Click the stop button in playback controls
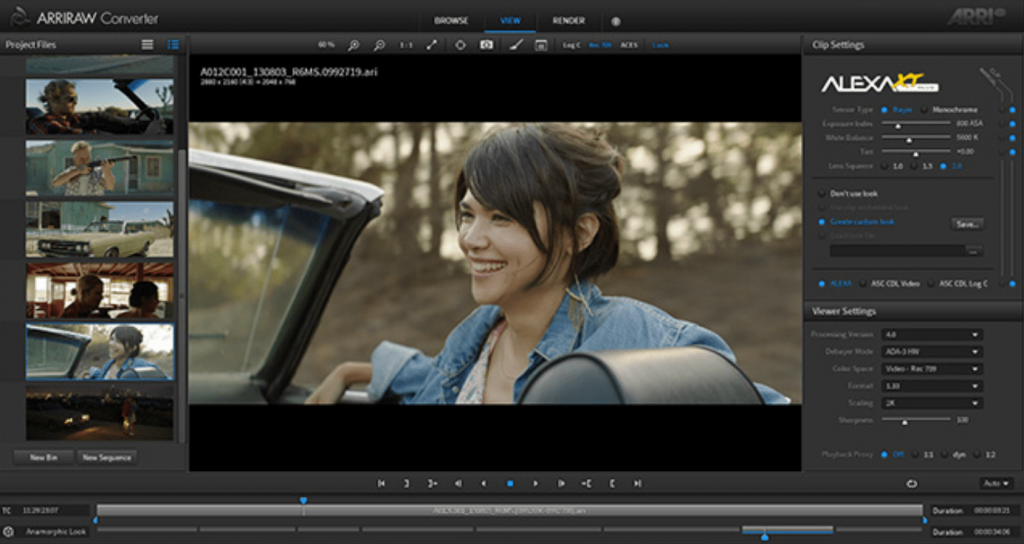1024x544 pixels. 509,483
